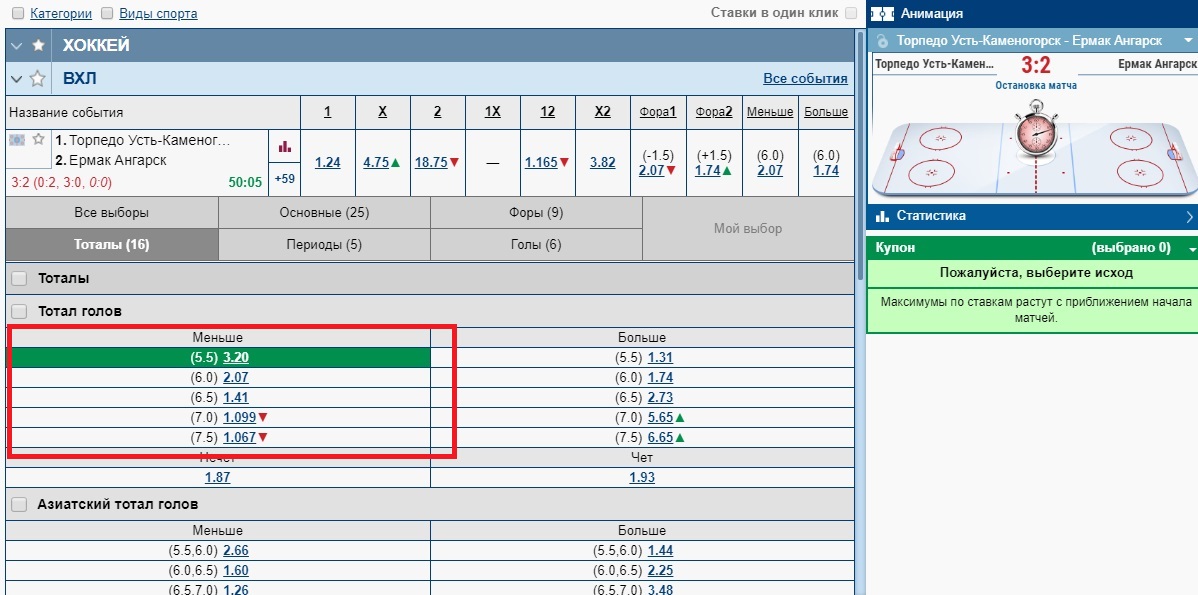Expand Статистика panel arrow
The image size is (1198, 595).
pyautogui.click(x=1189, y=217)
